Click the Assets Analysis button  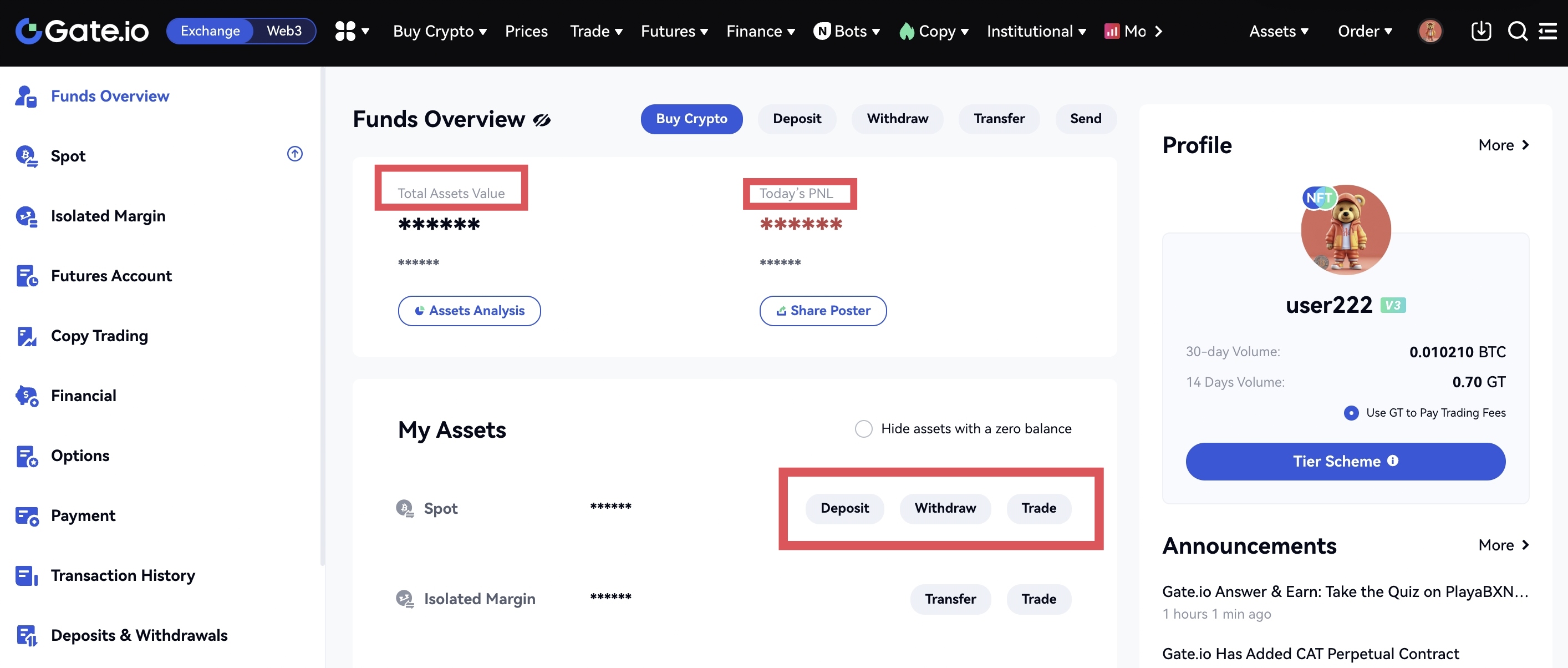pyautogui.click(x=469, y=311)
